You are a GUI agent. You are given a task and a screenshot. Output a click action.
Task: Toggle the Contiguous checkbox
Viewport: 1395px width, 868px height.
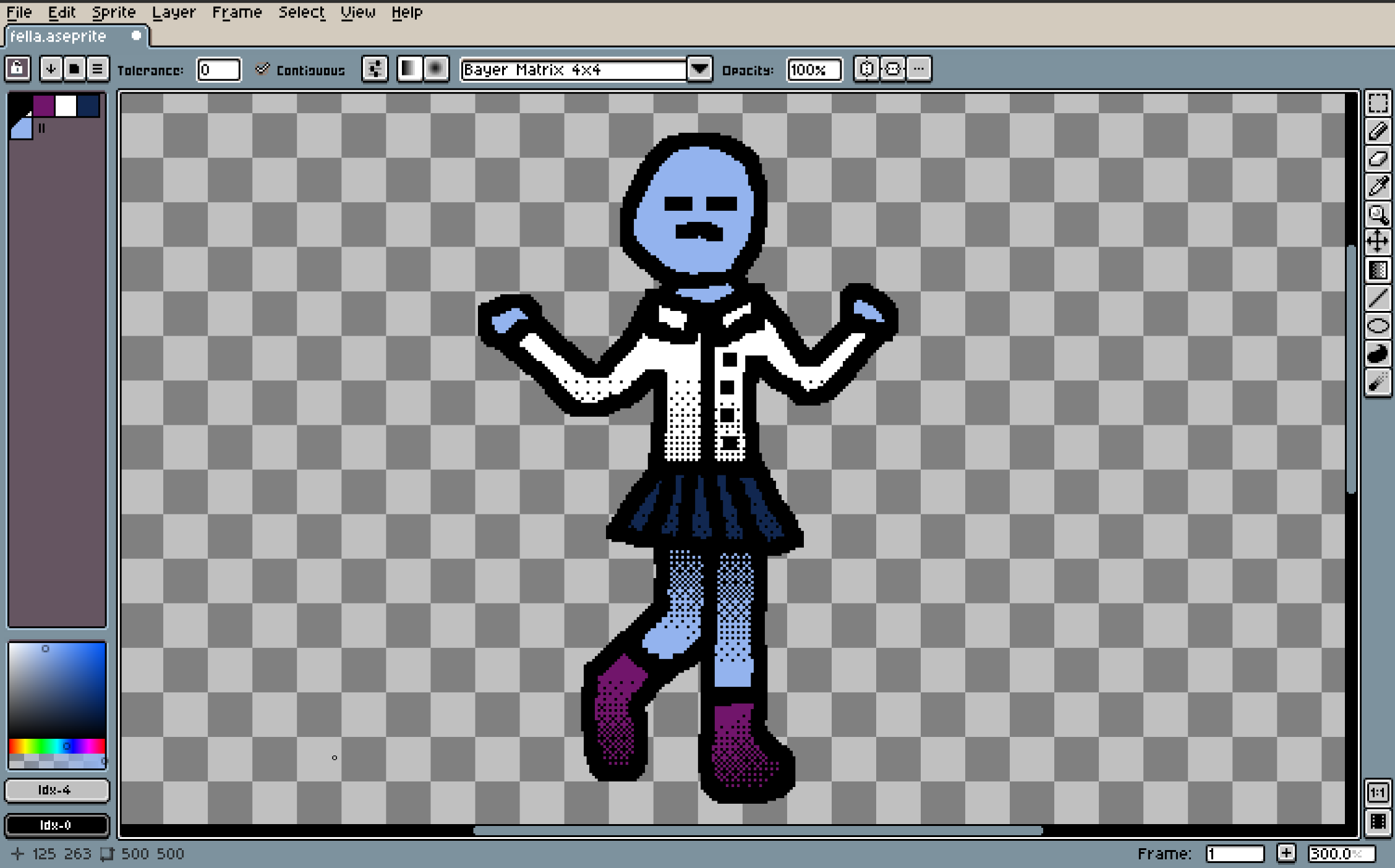[263, 69]
